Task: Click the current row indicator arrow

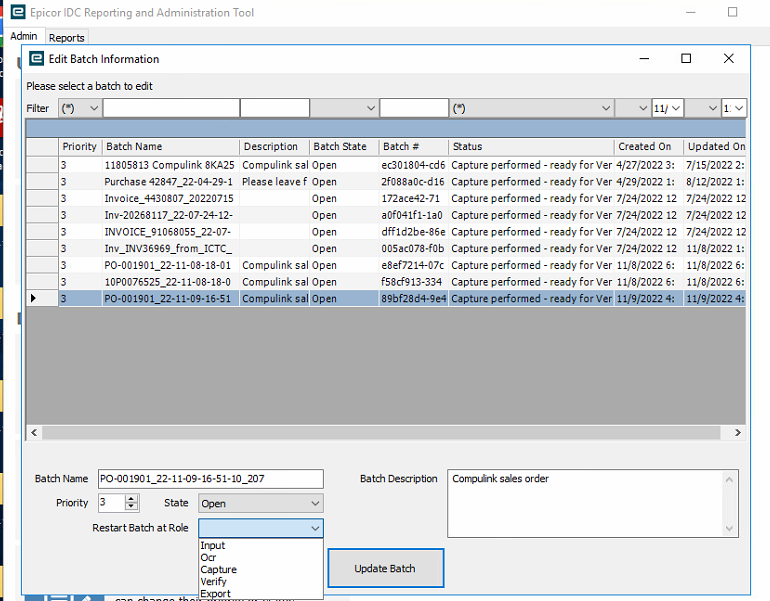Action: (x=33, y=298)
